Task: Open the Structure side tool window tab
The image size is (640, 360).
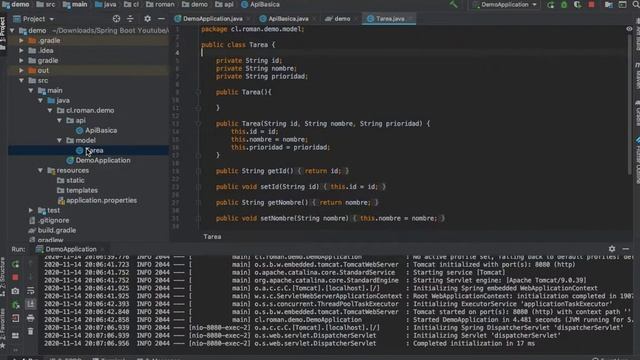Action: click(3, 278)
